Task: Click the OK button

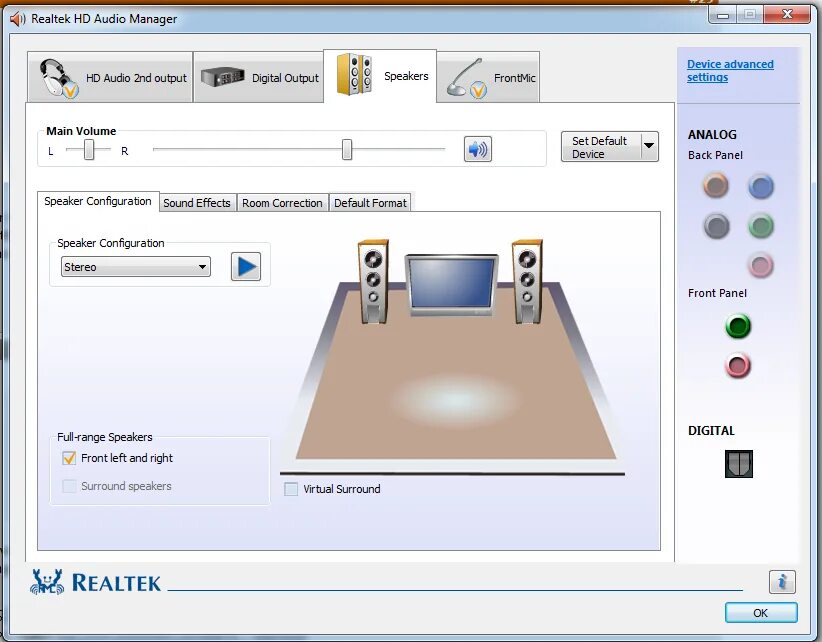Action: (761, 613)
